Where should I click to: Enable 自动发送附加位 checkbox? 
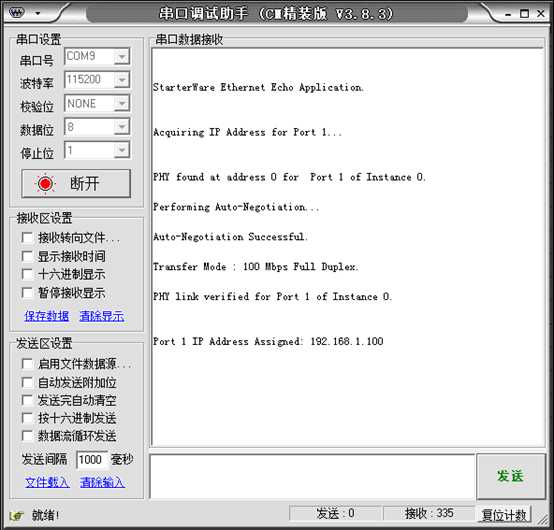27,382
